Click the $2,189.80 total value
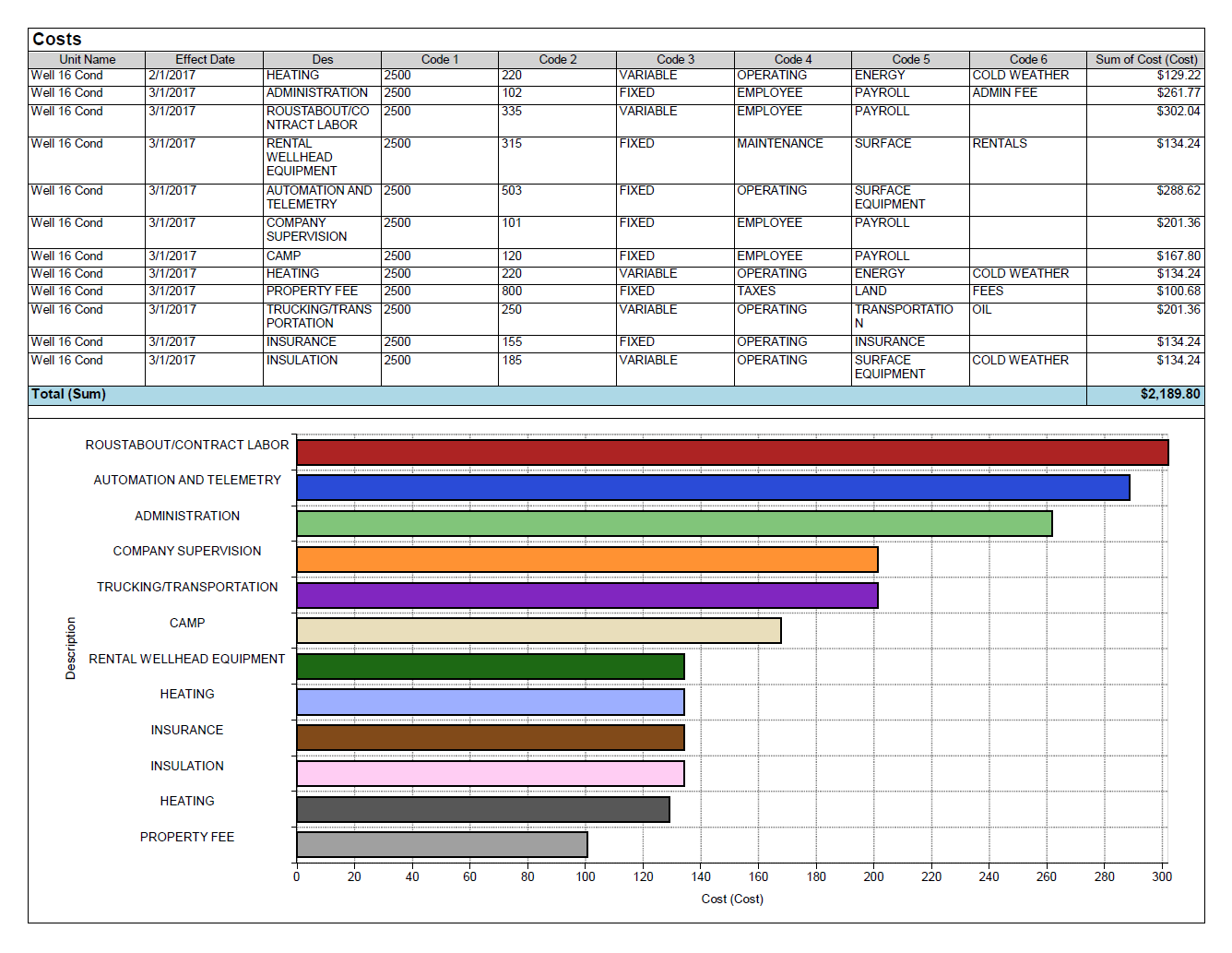This screenshot has width=1232, height=953. (x=1170, y=394)
